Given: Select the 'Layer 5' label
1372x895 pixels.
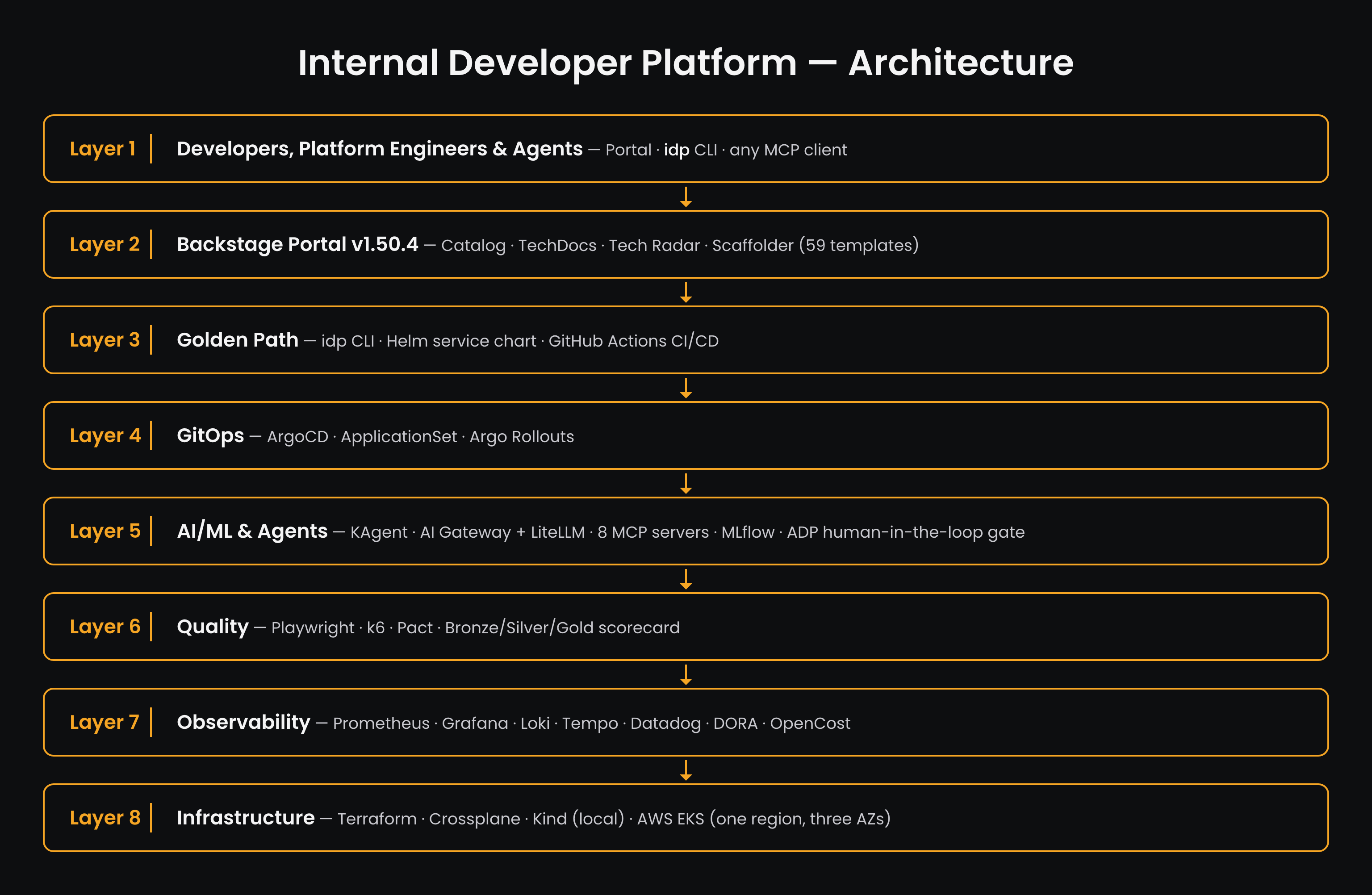Looking at the screenshot, I should pyautogui.click(x=105, y=531).
